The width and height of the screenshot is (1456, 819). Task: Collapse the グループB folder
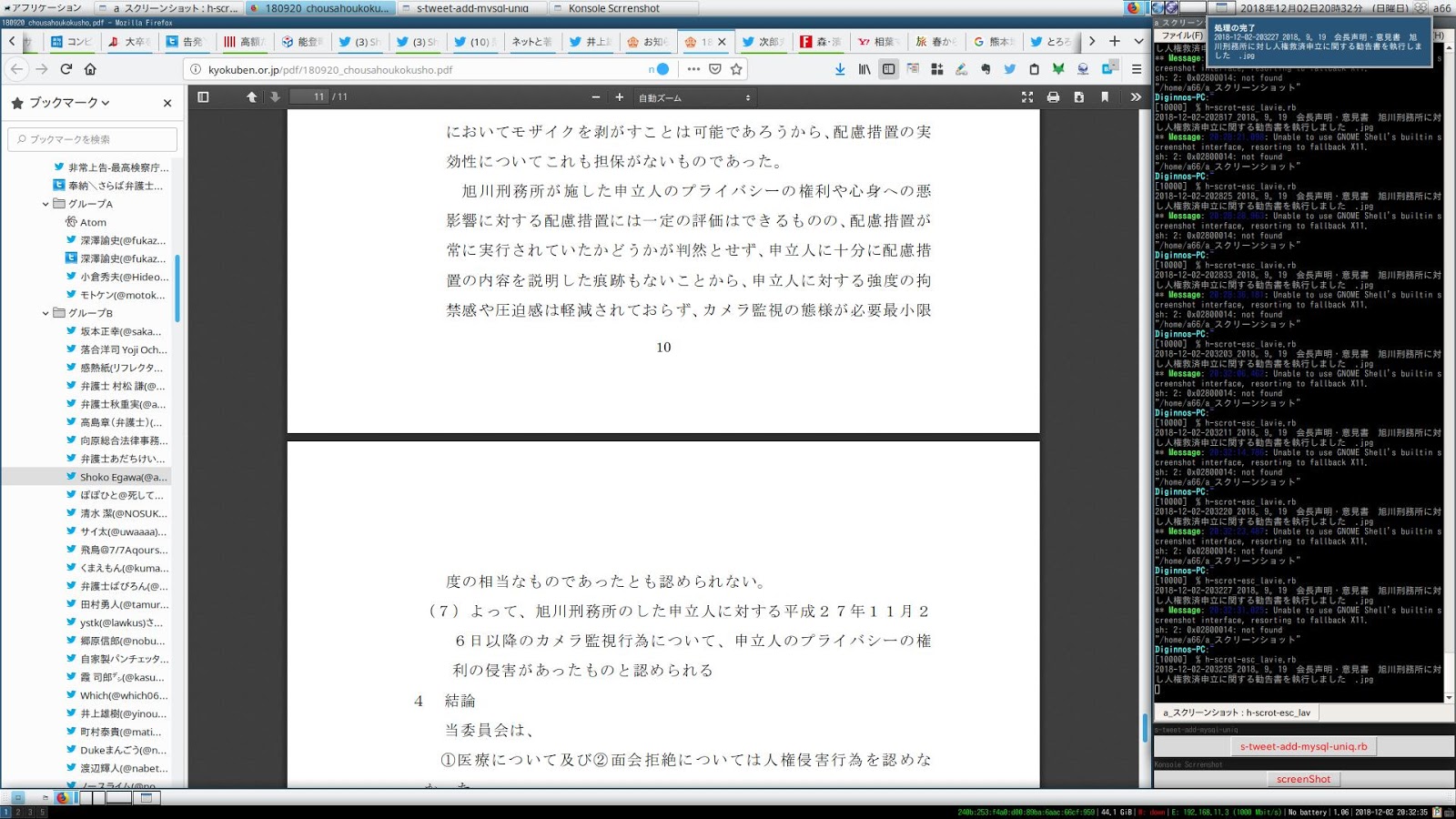click(45, 313)
